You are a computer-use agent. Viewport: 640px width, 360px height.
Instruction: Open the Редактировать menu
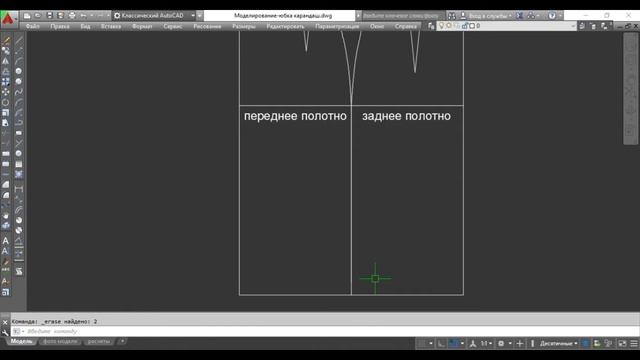[x=285, y=26]
